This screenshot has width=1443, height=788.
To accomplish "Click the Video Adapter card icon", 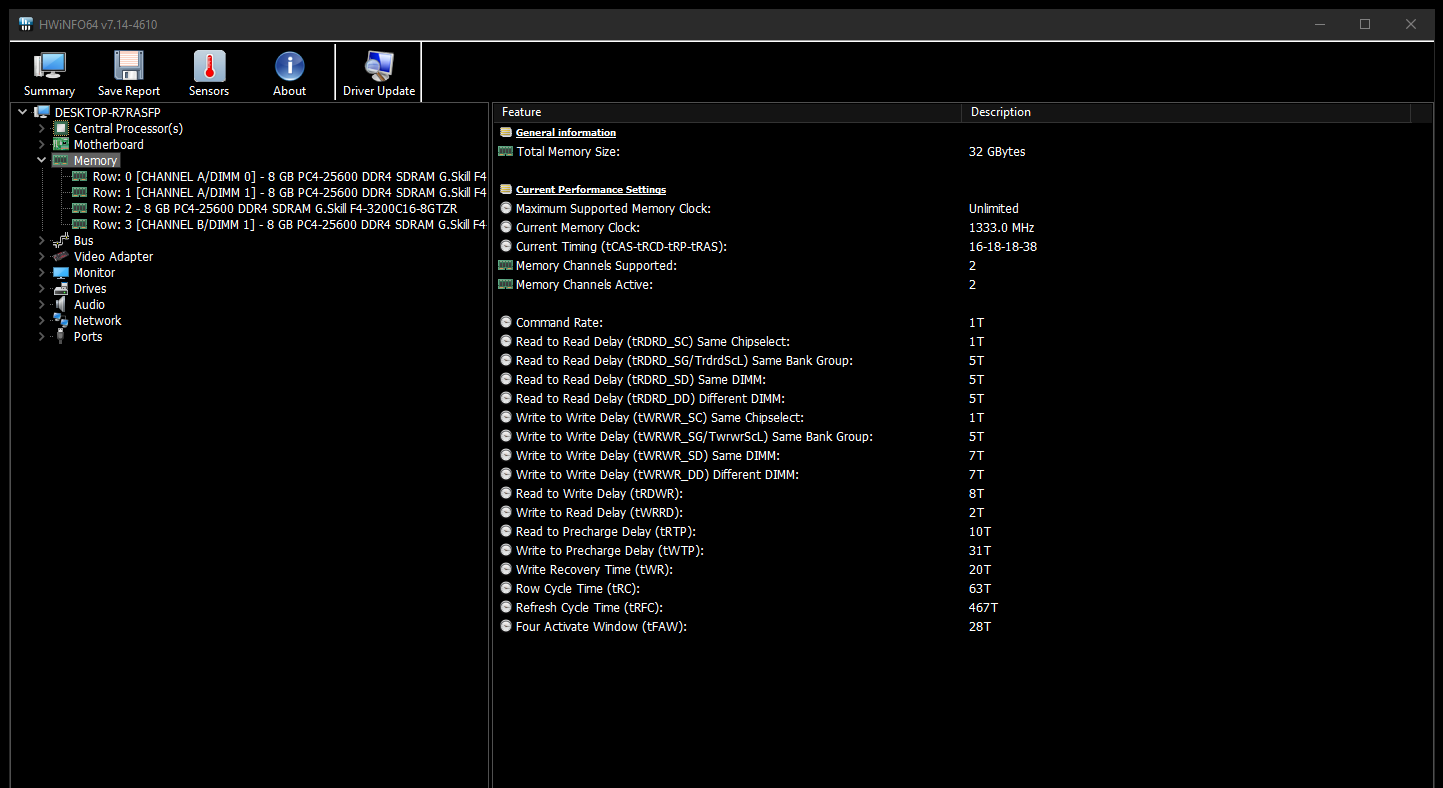I will (x=61, y=256).
